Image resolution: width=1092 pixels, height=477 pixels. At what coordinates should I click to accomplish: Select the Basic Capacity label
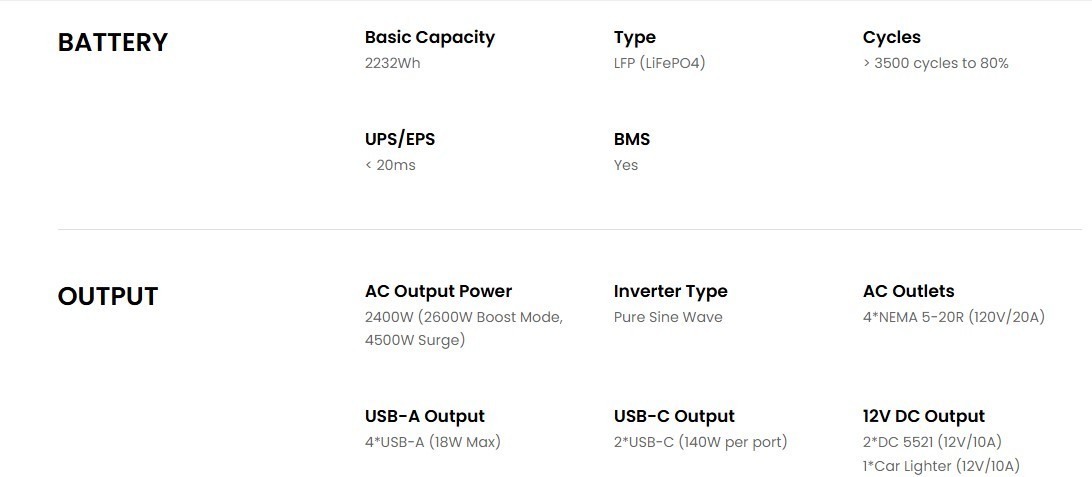(430, 38)
